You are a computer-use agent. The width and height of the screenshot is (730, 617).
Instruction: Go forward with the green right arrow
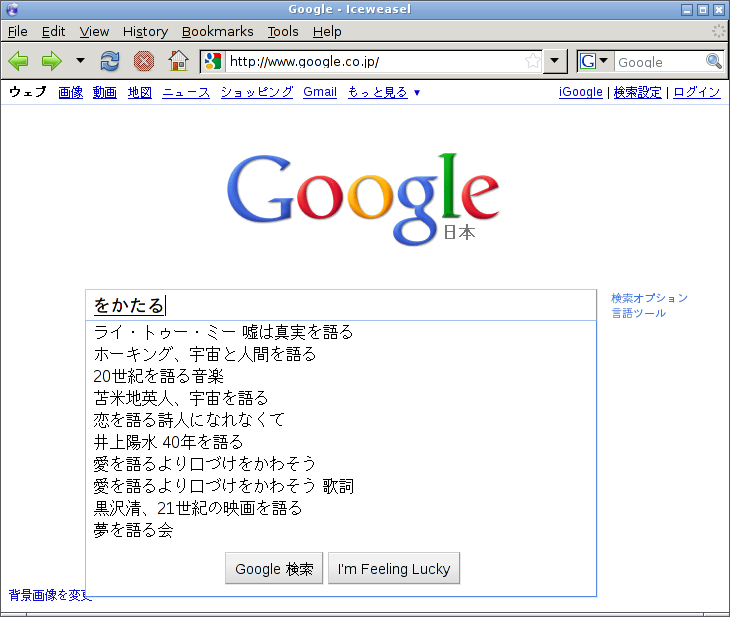[x=52, y=61]
